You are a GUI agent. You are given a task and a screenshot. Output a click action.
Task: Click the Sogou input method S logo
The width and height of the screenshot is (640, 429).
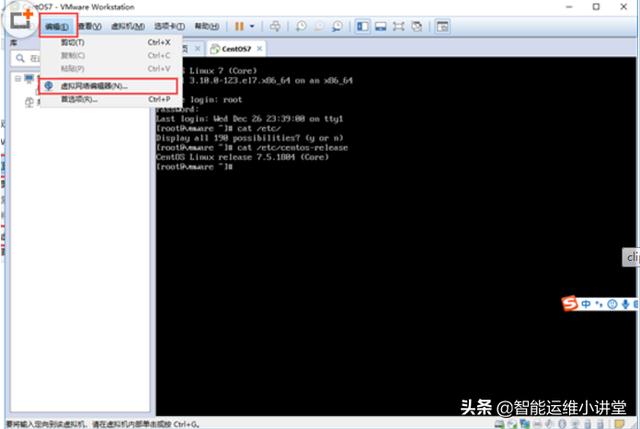tap(569, 304)
